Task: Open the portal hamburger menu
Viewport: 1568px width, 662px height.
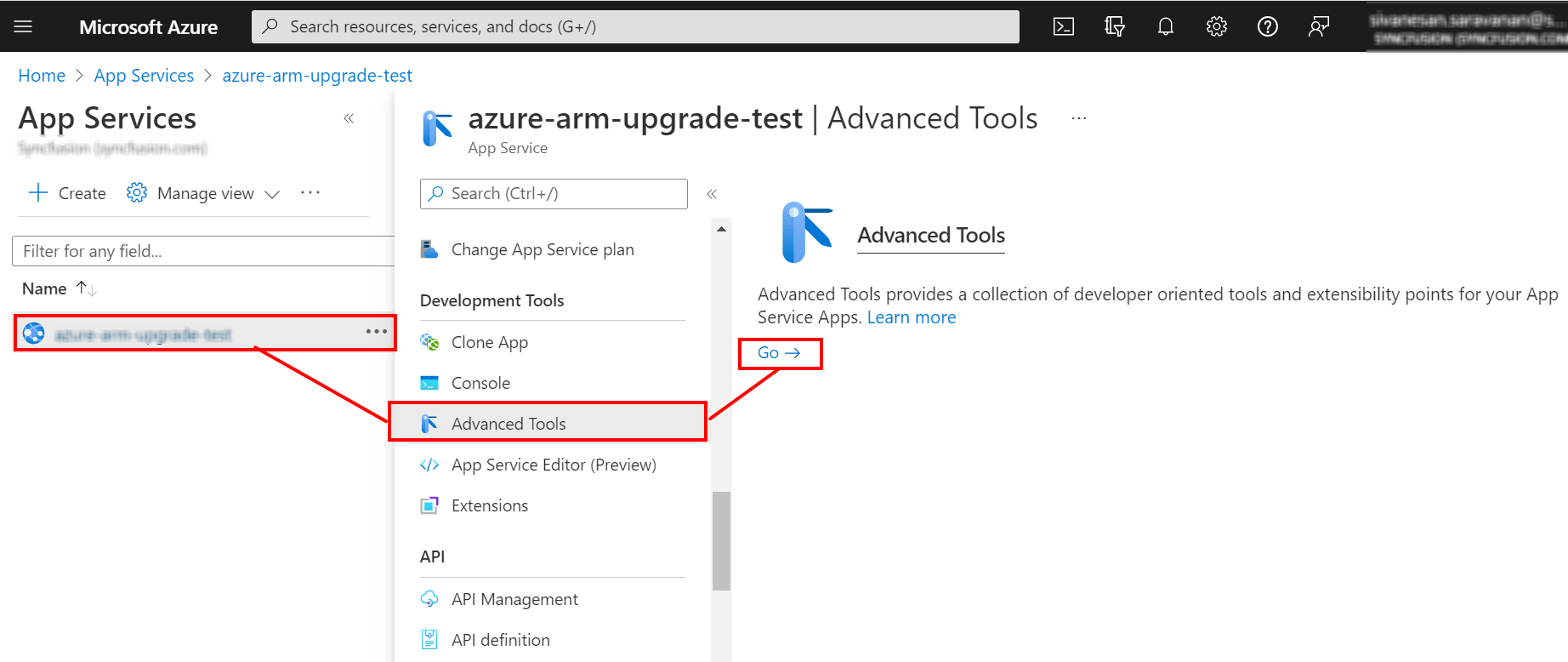Action: pos(23,26)
